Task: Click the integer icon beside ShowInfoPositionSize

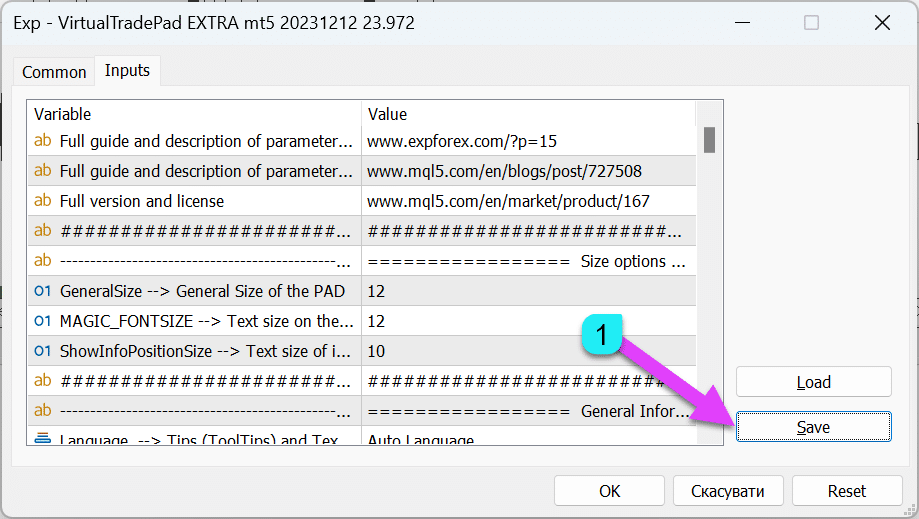Action: 43,351
